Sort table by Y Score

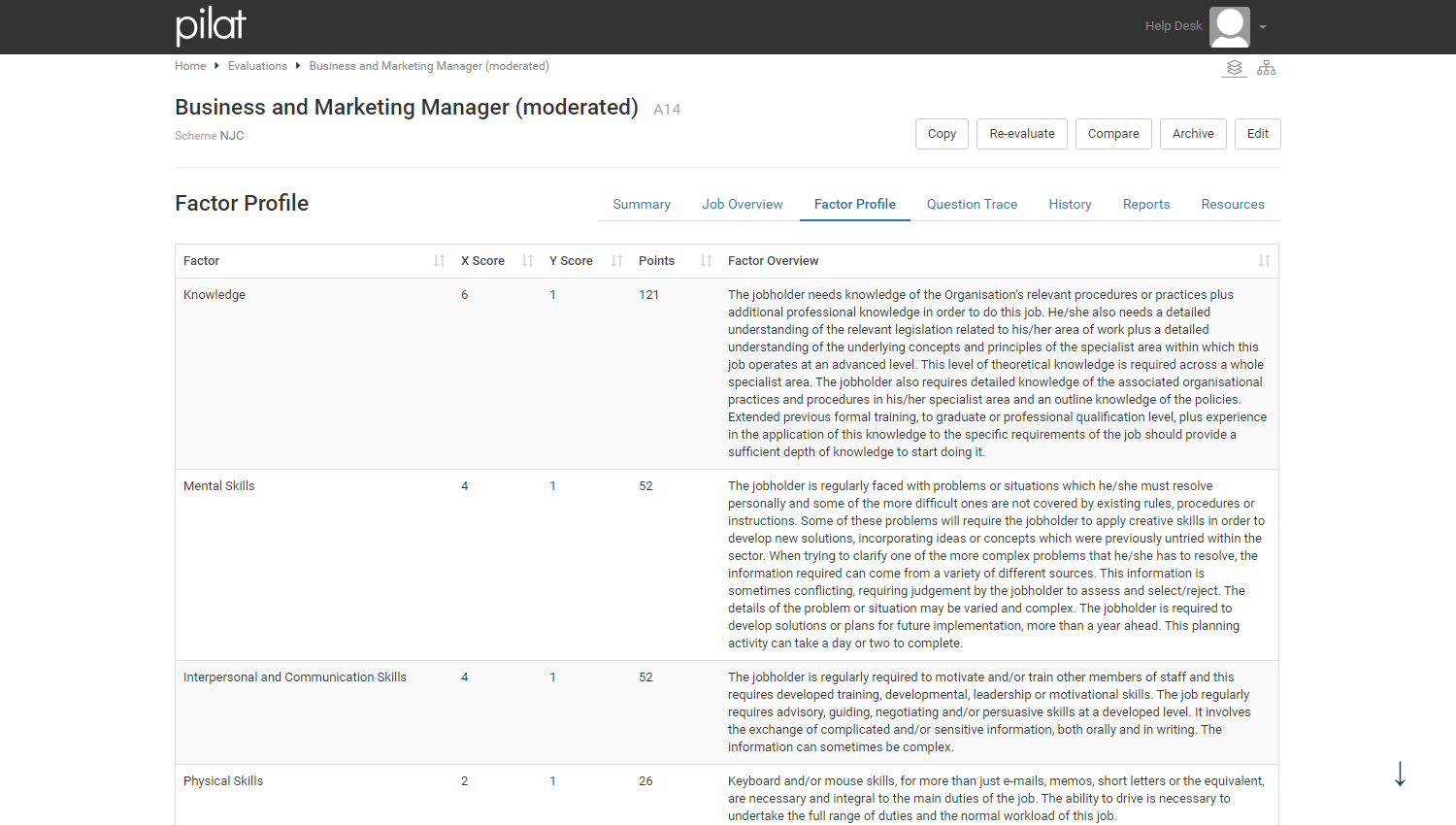616,261
